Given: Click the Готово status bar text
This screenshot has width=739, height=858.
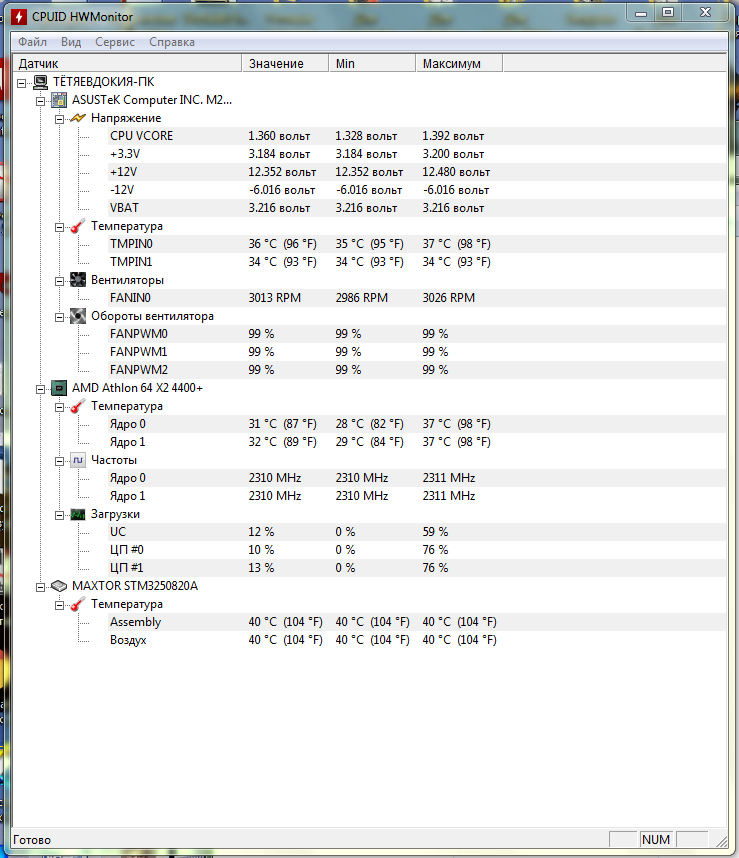Looking at the screenshot, I should (32, 840).
